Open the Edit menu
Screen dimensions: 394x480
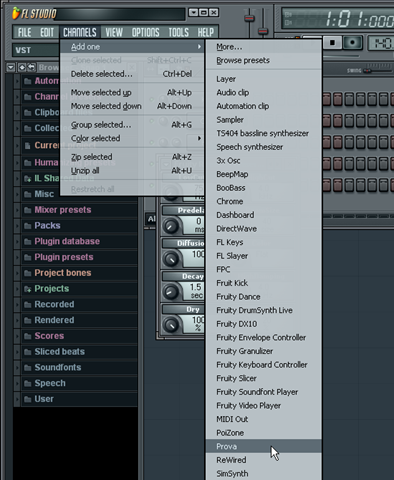(x=47, y=32)
